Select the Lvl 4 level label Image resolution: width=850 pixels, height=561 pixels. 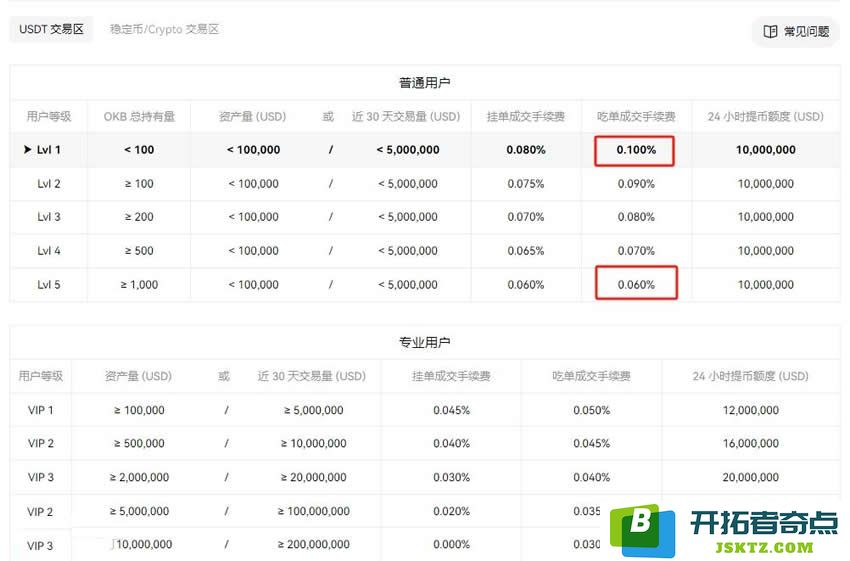tap(49, 251)
